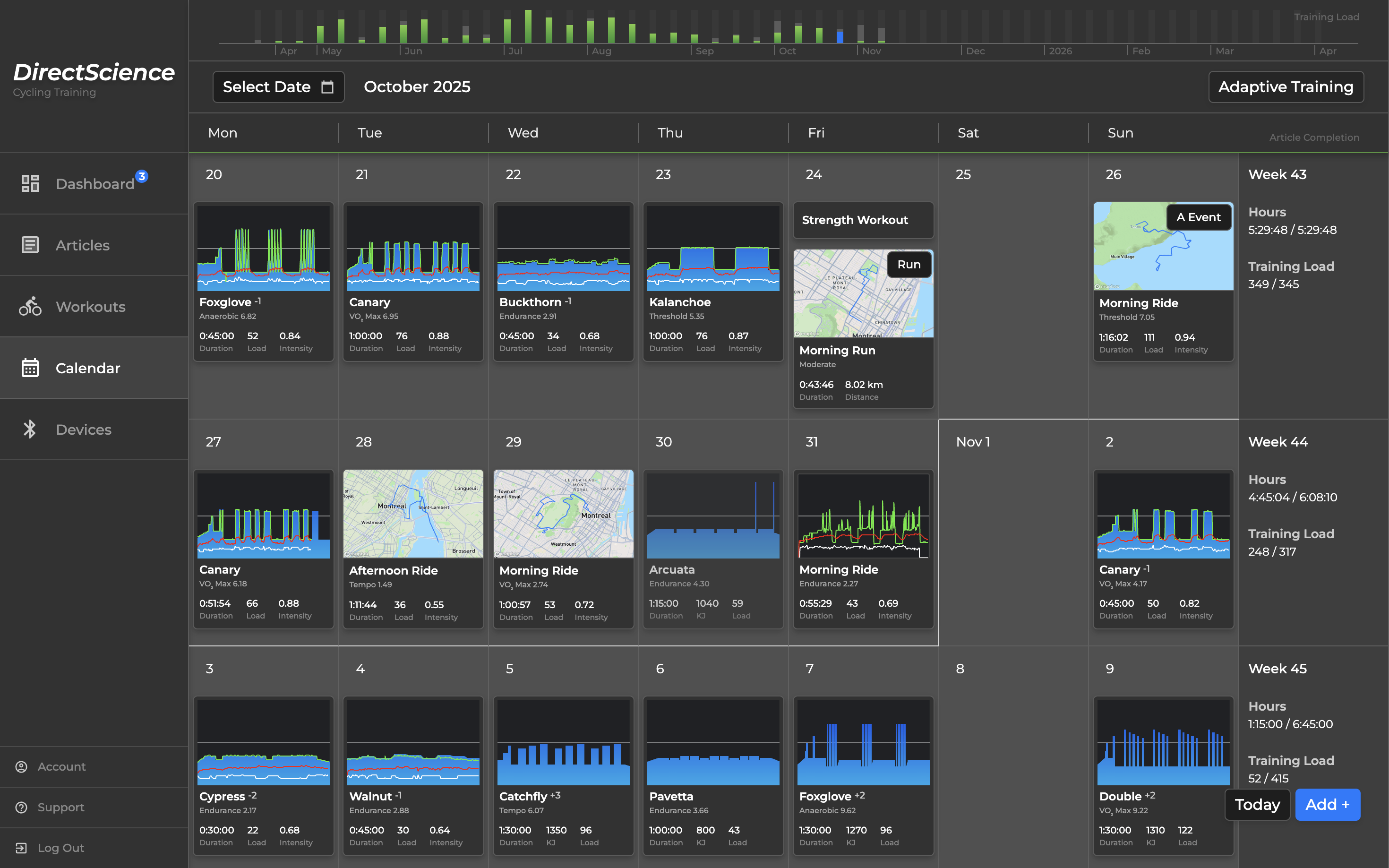Jump to Today in the calendar
This screenshot has width=1389, height=868.
pyautogui.click(x=1257, y=804)
